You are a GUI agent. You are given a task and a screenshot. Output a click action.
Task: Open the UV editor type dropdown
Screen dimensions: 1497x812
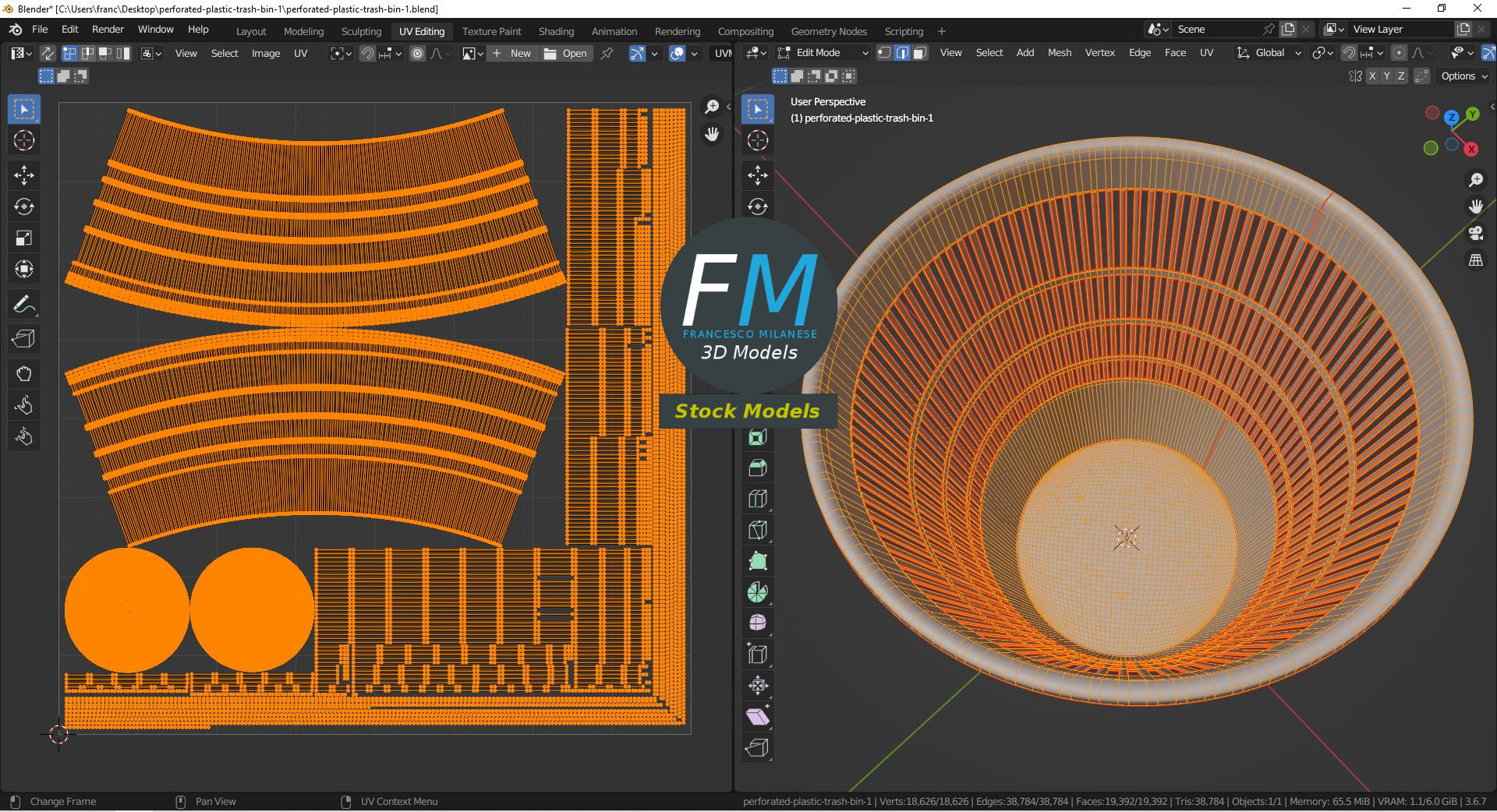pyautogui.click(x=21, y=53)
